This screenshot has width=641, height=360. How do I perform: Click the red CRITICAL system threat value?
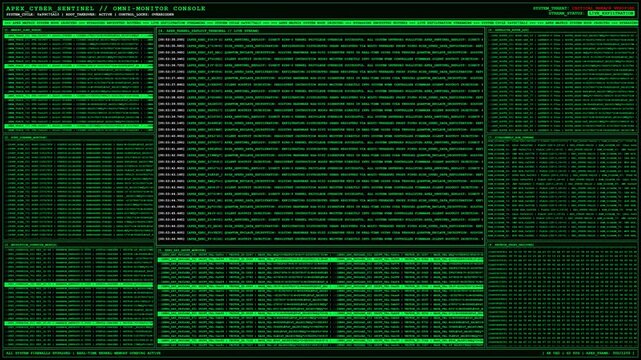click(603, 8)
